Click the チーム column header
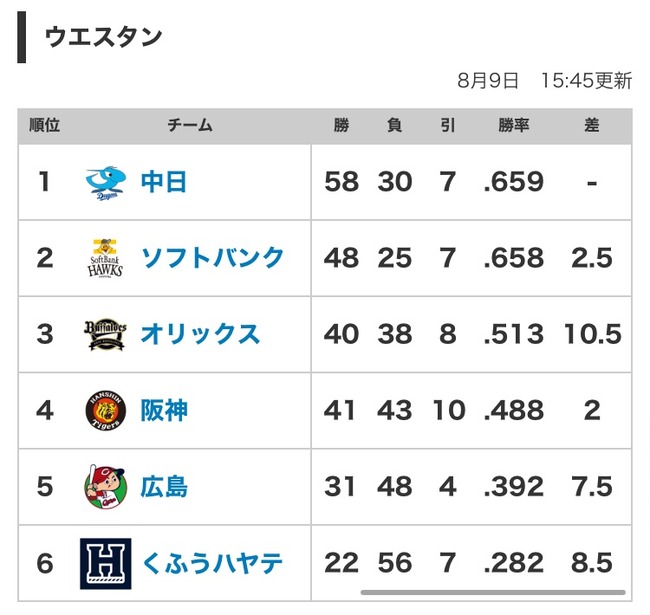The width and height of the screenshot is (650, 615). click(190, 125)
